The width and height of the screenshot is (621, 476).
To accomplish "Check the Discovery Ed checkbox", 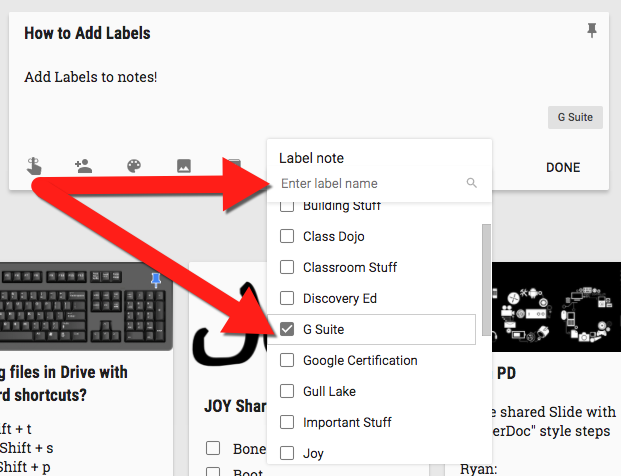I will (x=287, y=298).
